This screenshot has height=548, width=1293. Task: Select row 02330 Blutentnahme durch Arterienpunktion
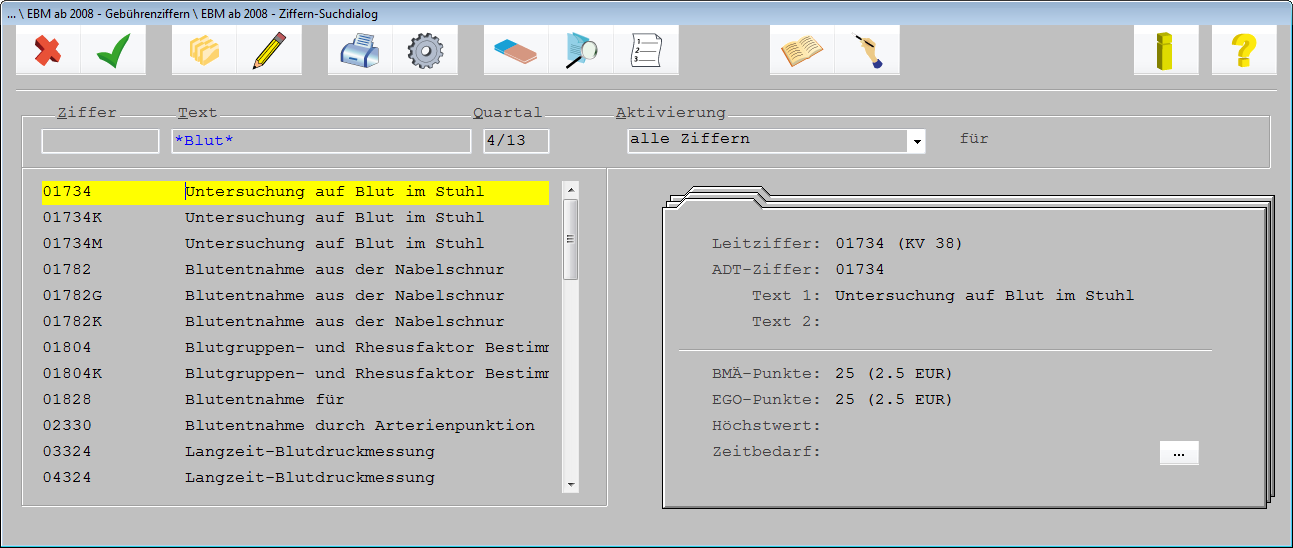[295, 426]
